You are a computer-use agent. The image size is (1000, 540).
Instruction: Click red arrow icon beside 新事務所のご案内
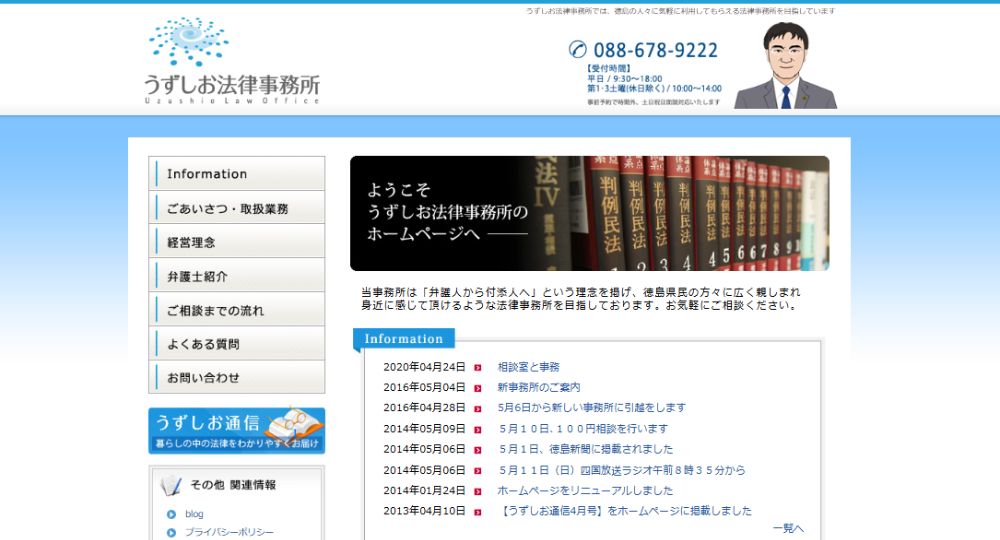coord(478,388)
